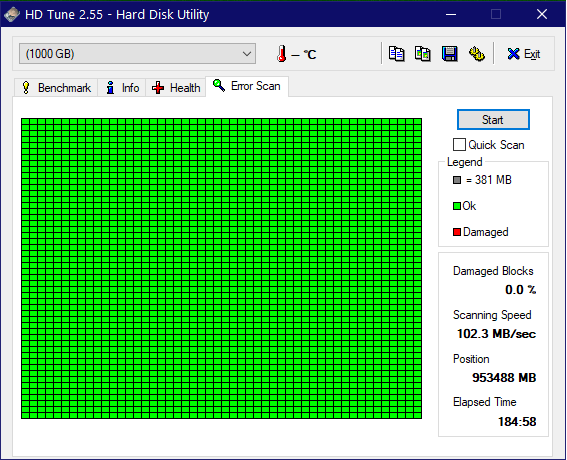Expand the (1000 GB) drive dropdown
Viewport: 567px width, 460px height.
[137, 54]
